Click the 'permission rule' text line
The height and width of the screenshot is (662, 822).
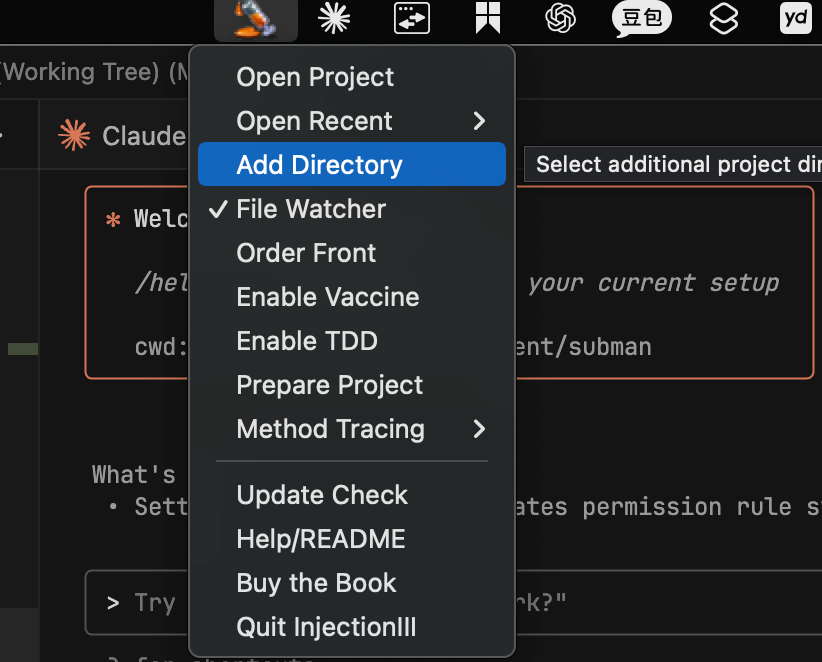pos(687,507)
